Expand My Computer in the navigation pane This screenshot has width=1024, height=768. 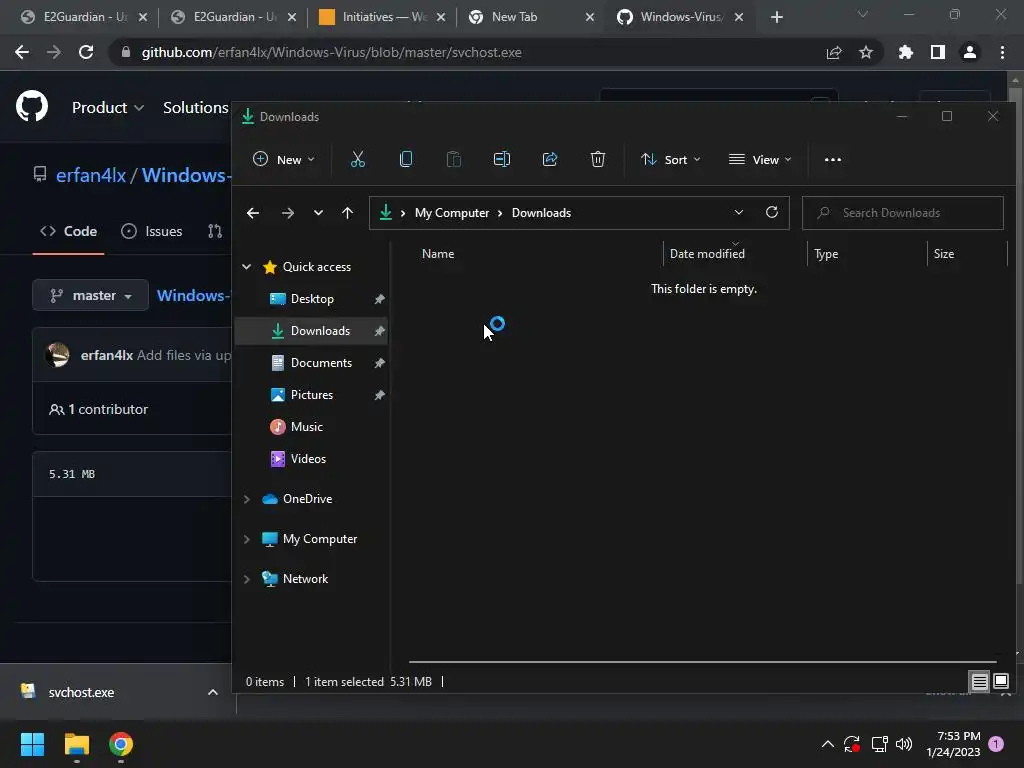coord(247,539)
